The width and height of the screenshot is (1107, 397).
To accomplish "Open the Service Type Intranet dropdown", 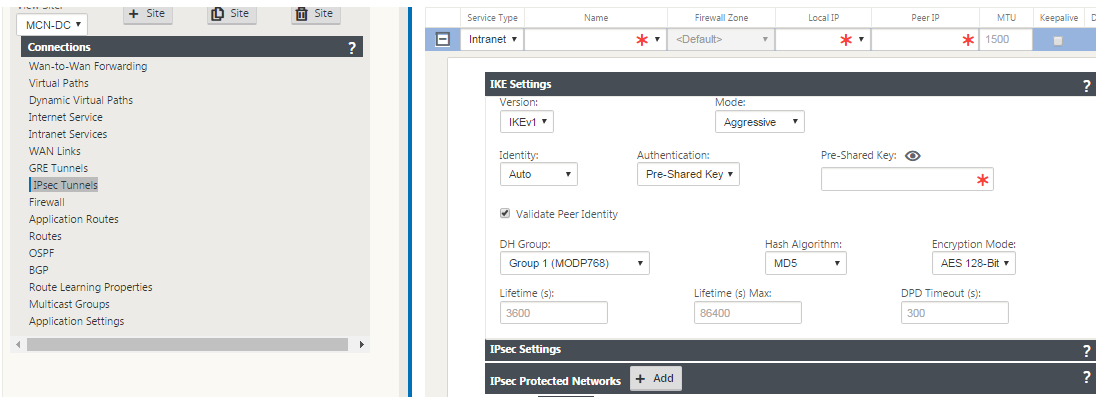I will click(x=492, y=40).
